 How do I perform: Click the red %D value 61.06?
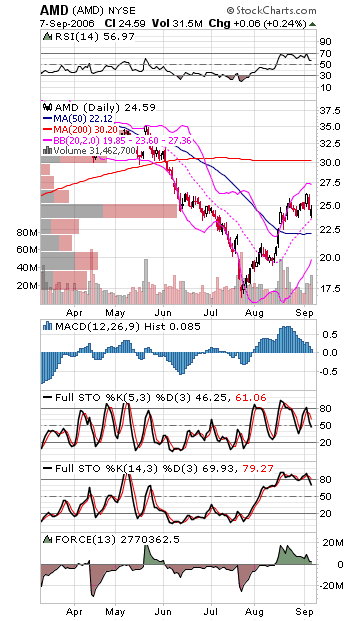pyautogui.click(x=251, y=398)
